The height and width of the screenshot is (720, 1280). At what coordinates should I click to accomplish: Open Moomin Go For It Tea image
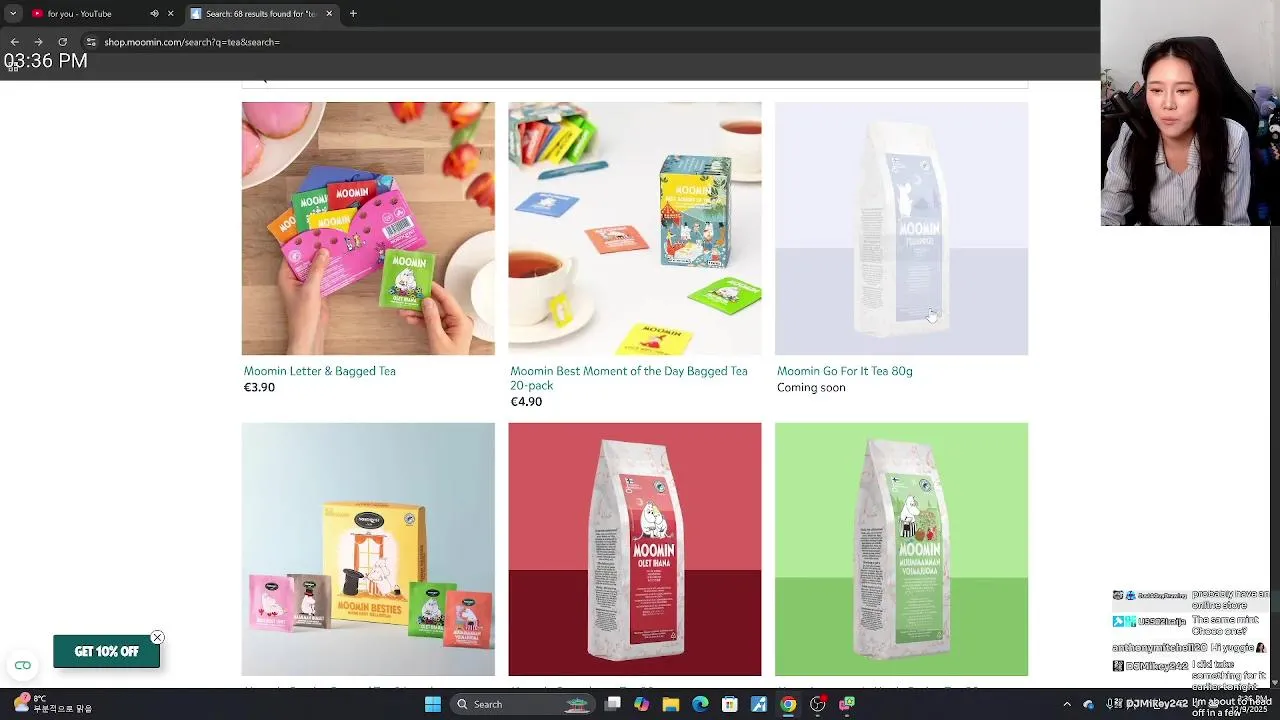[901, 228]
